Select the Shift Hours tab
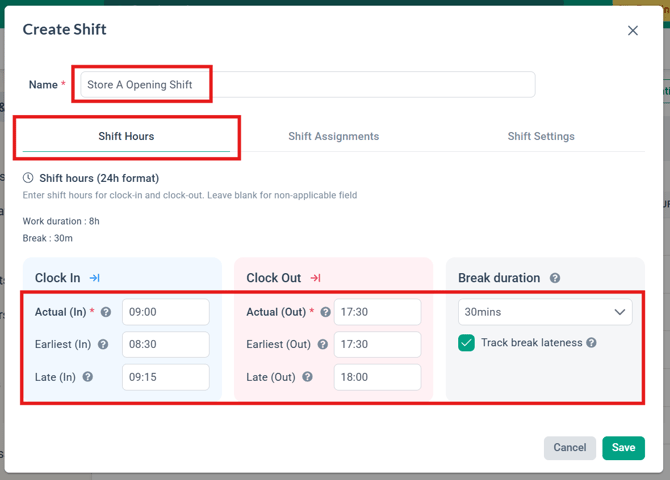 point(126,136)
